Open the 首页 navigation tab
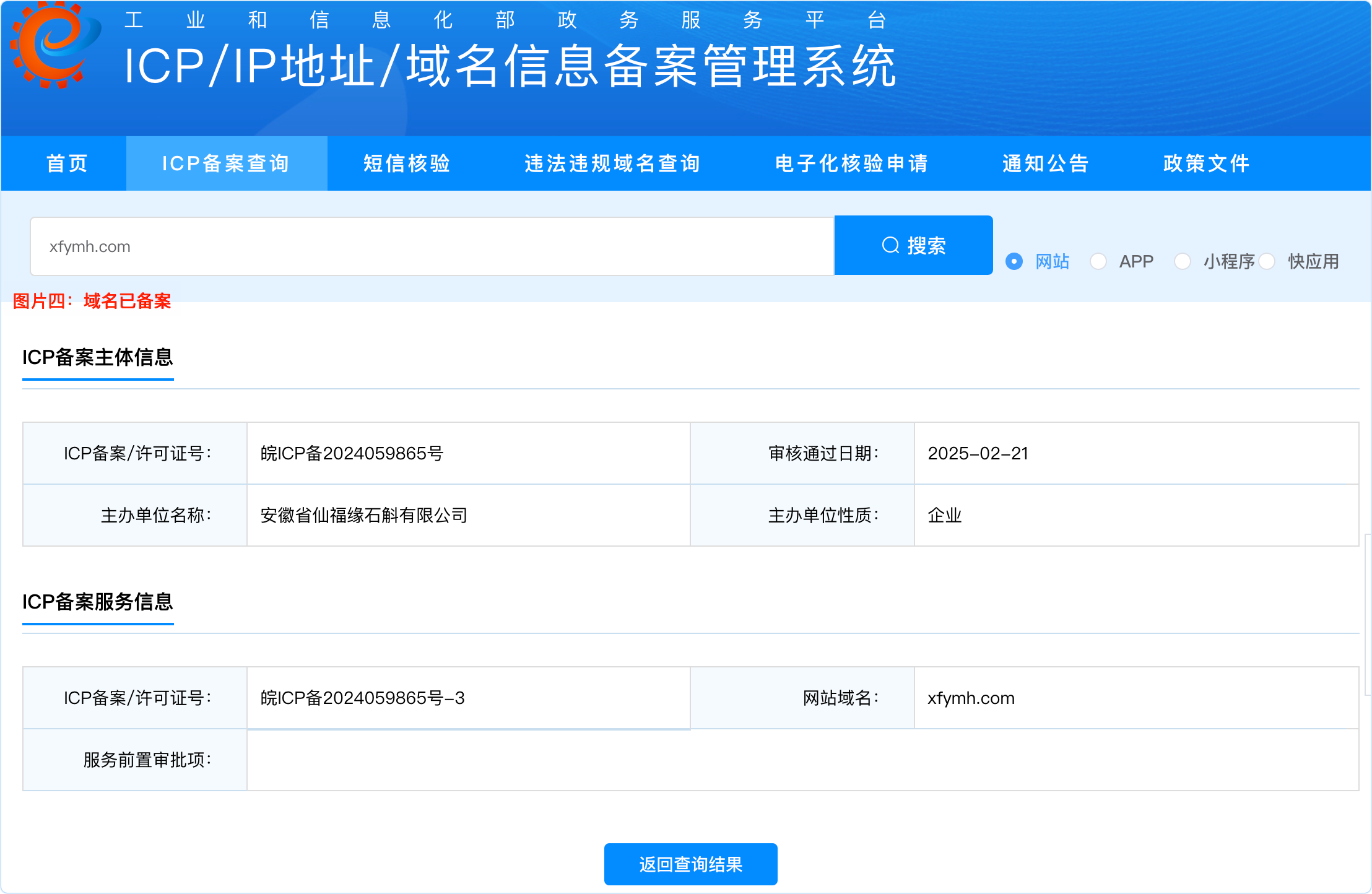The width and height of the screenshot is (1372, 894). (x=67, y=163)
